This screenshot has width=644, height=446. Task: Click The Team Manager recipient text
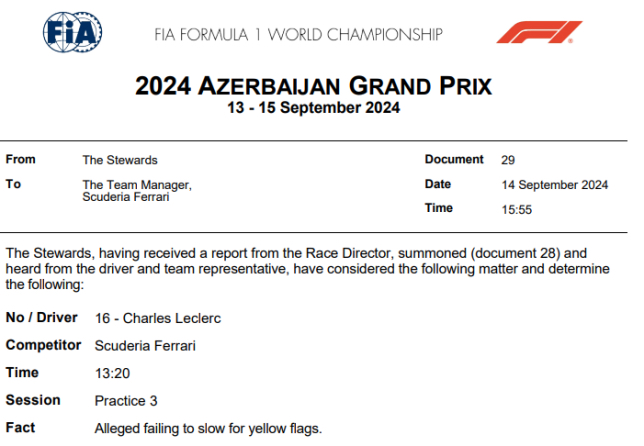(x=137, y=185)
